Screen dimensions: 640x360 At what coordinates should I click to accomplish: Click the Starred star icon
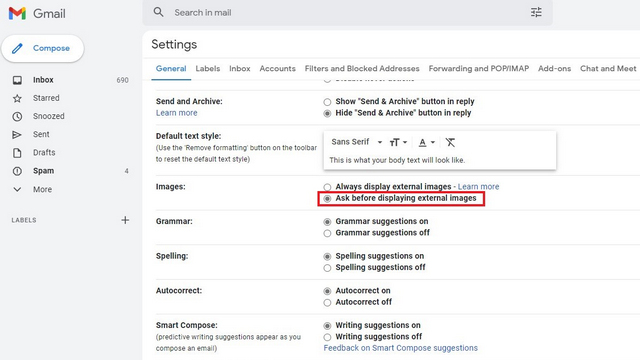coord(17,98)
